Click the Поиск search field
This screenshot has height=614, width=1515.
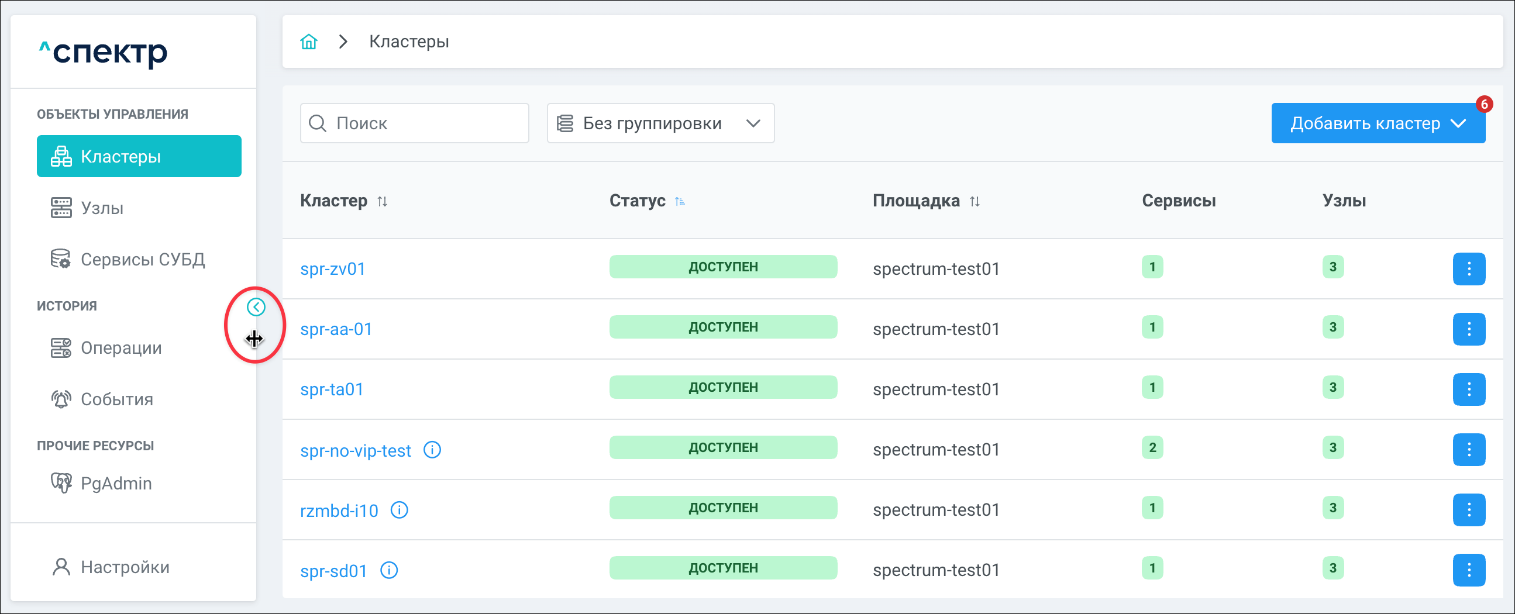425,123
